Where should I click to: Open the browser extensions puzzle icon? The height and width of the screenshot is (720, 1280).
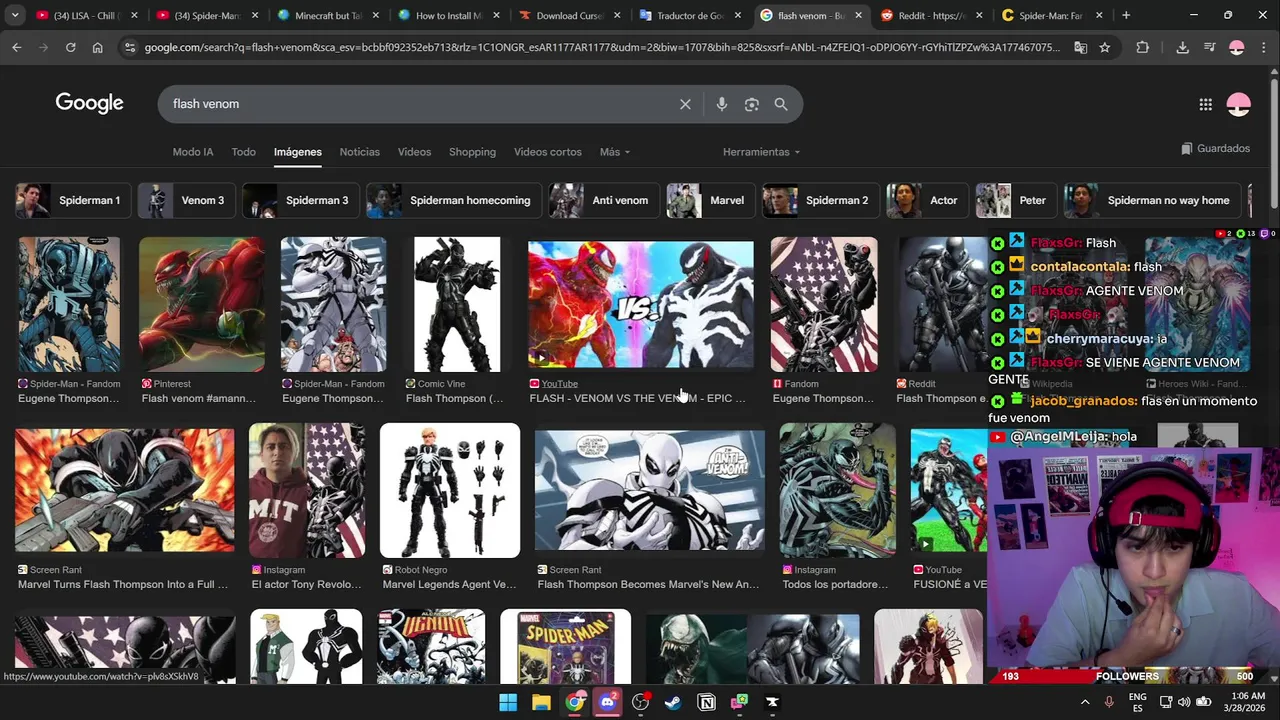1142,47
